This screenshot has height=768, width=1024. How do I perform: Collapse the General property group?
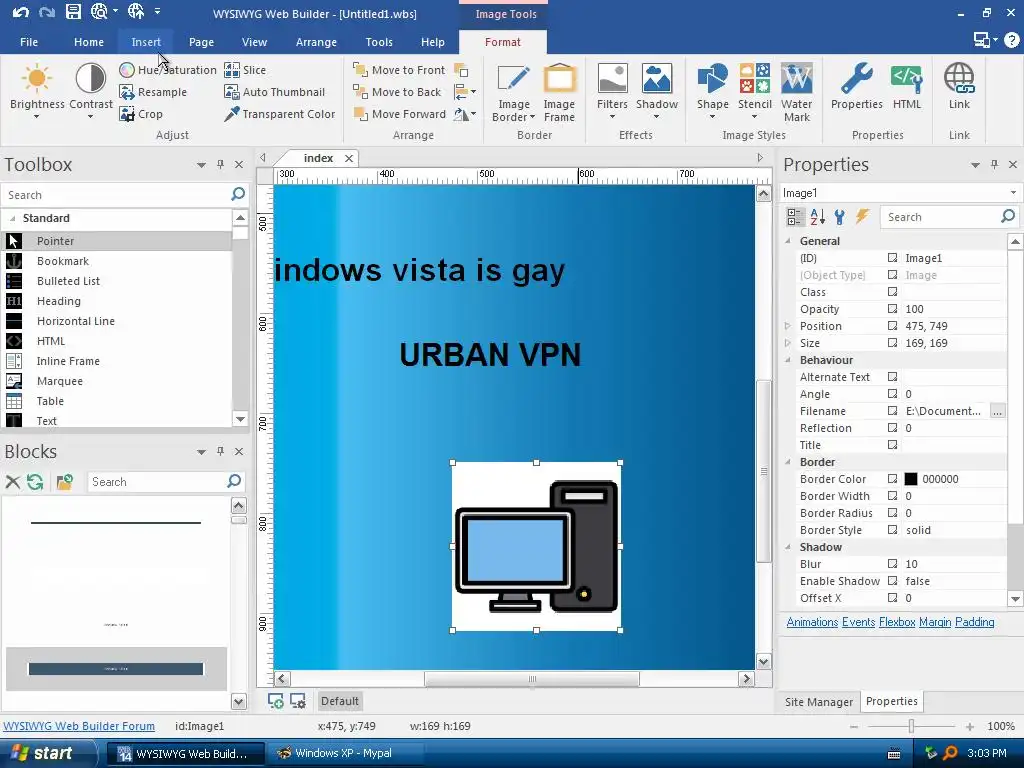788,241
